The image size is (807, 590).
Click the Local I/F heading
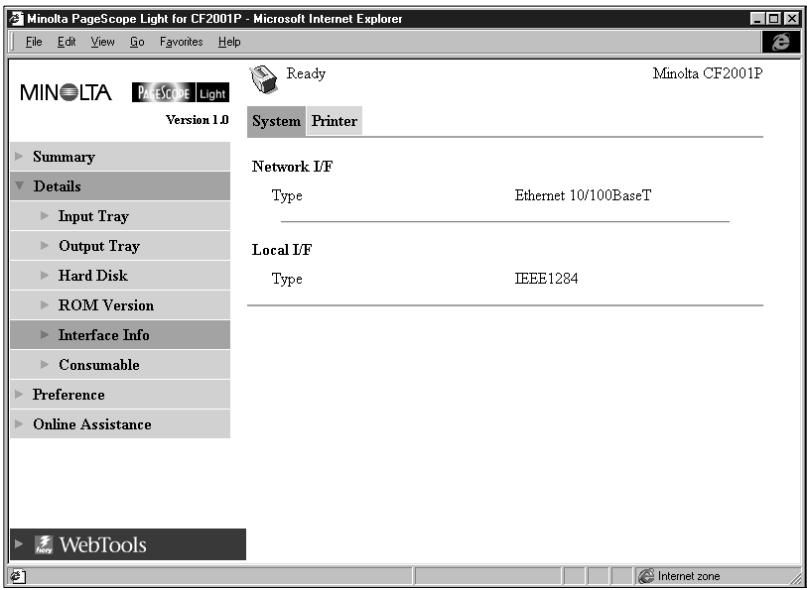[282, 250]
